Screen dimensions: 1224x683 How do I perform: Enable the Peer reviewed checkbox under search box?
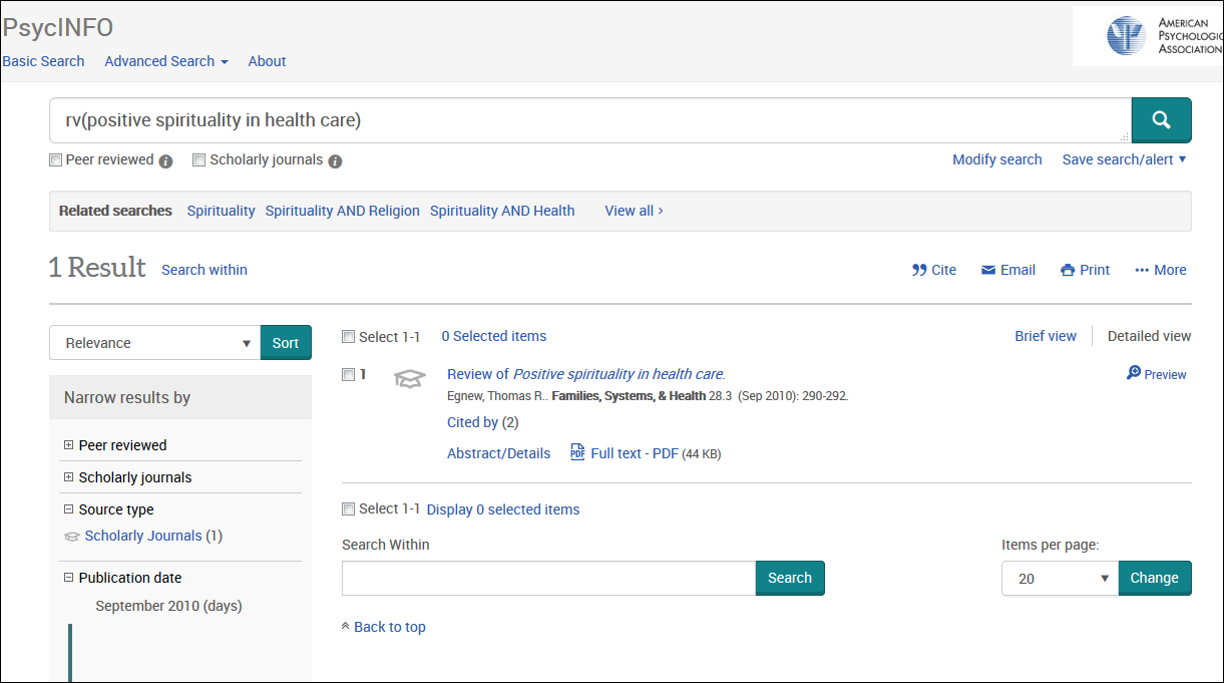(56, 160)
